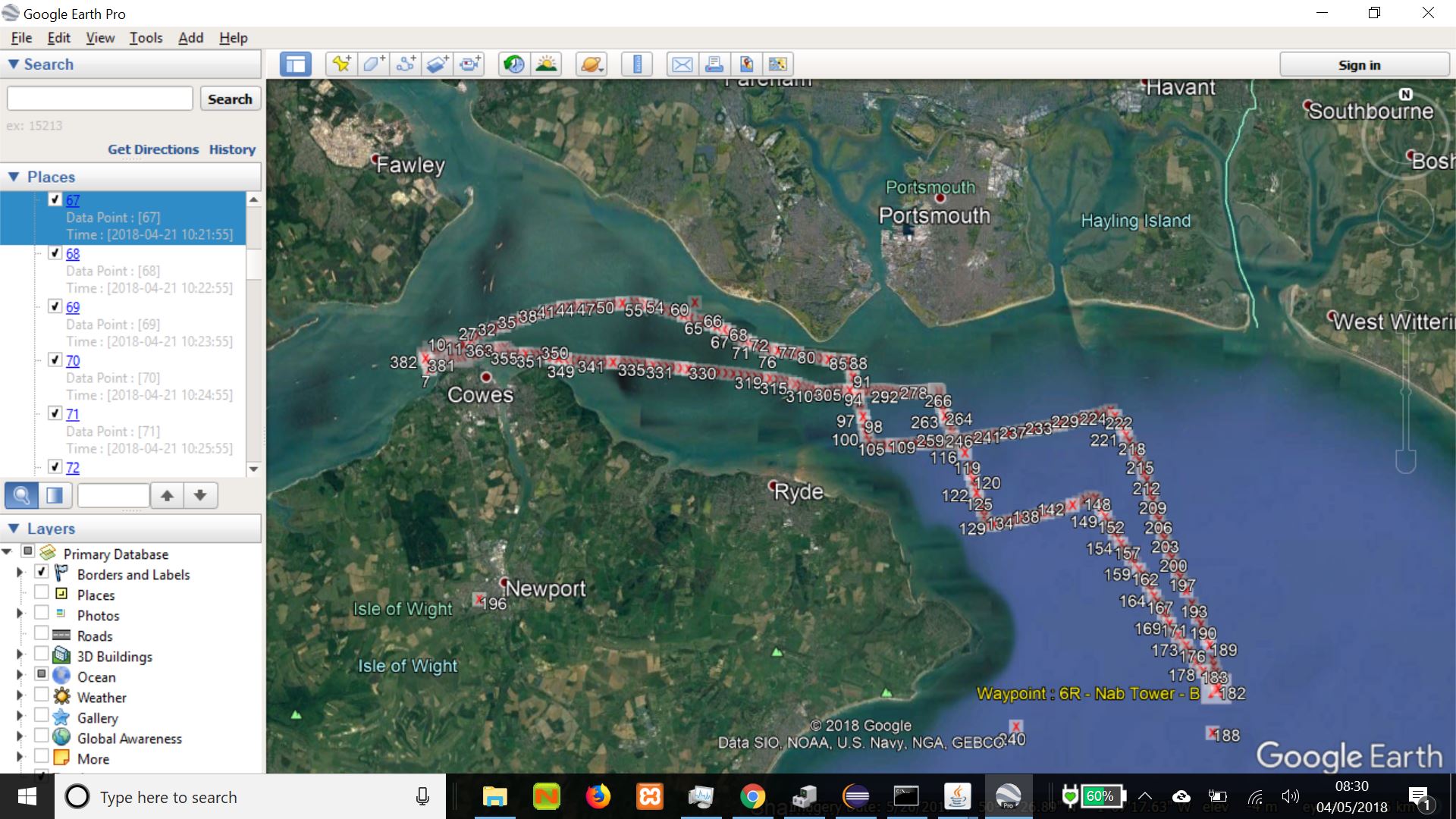Click the Email envelope icon
The image size is (1456, 819).
pyautogui.click(x=682, y=64)
